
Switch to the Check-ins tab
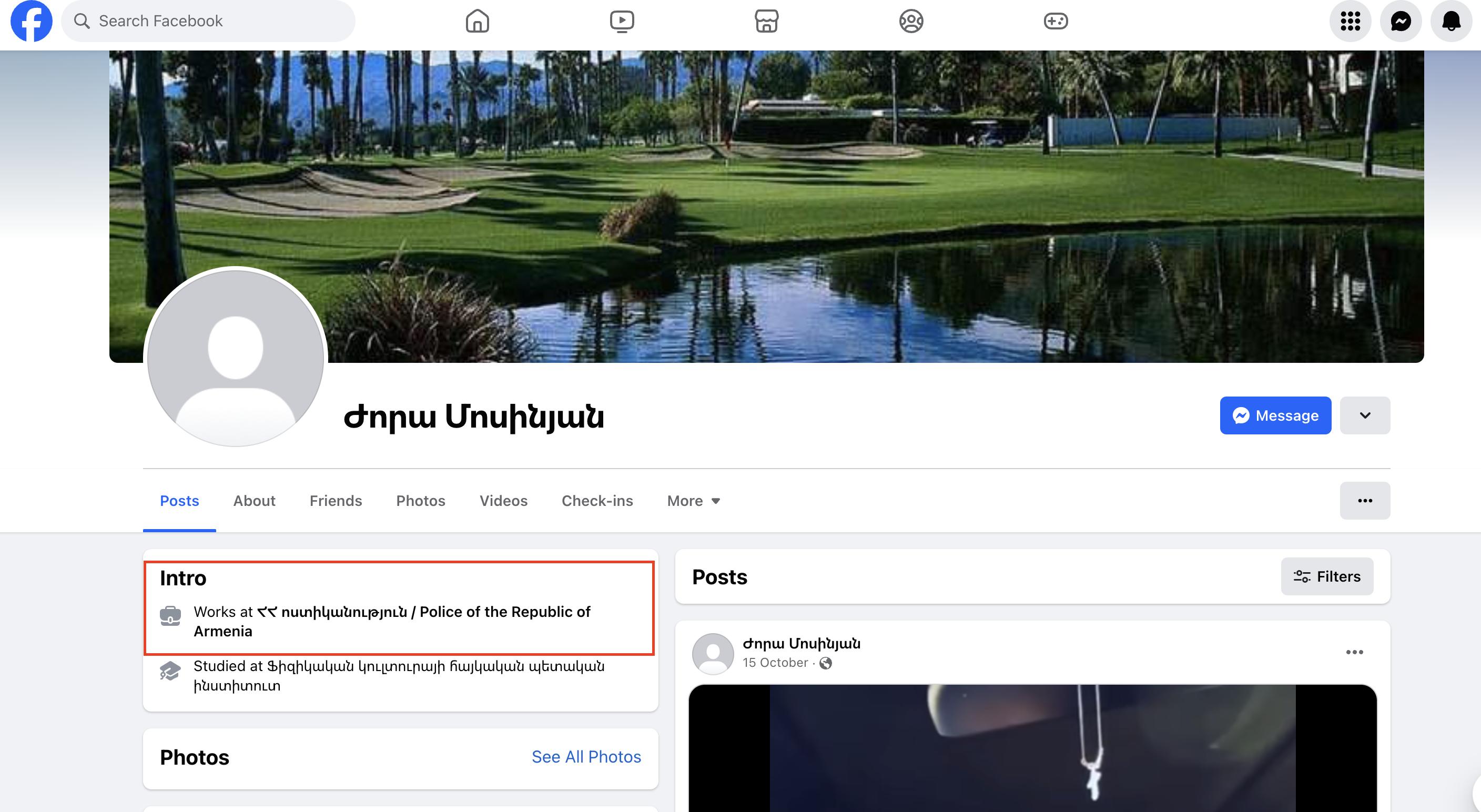tap(597, 501)
